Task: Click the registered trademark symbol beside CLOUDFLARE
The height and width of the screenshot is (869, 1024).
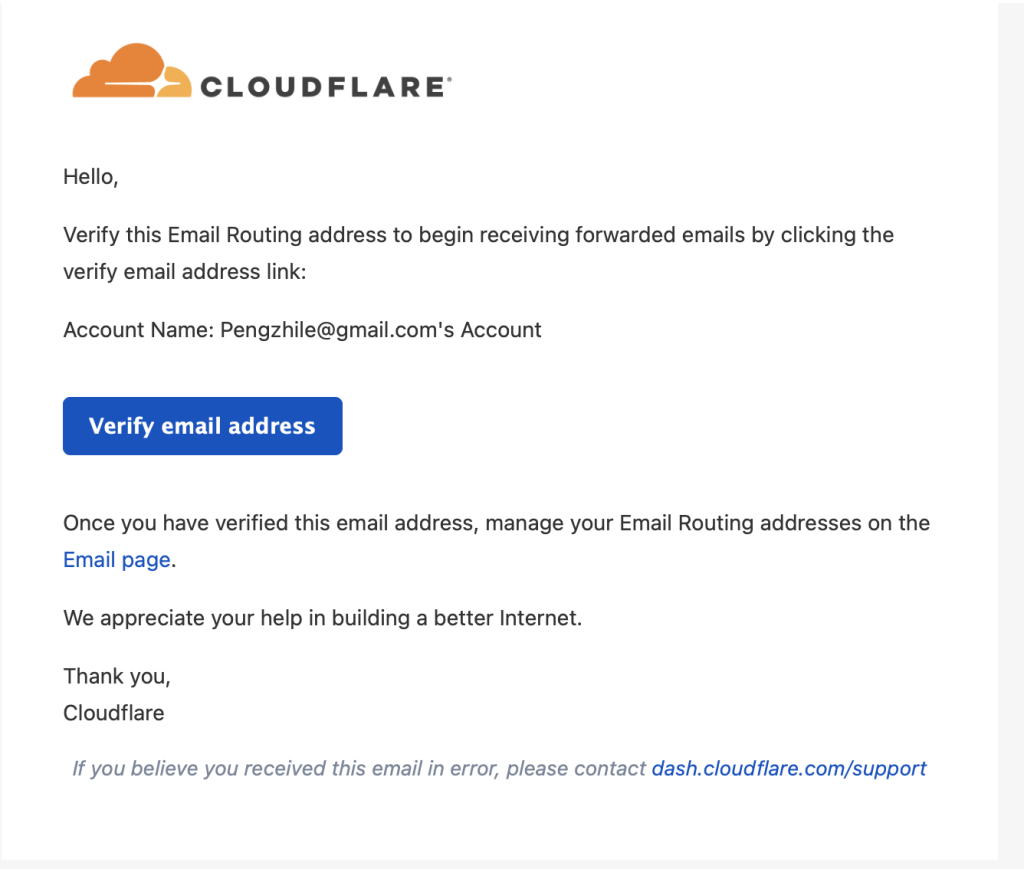Action: 449,79
